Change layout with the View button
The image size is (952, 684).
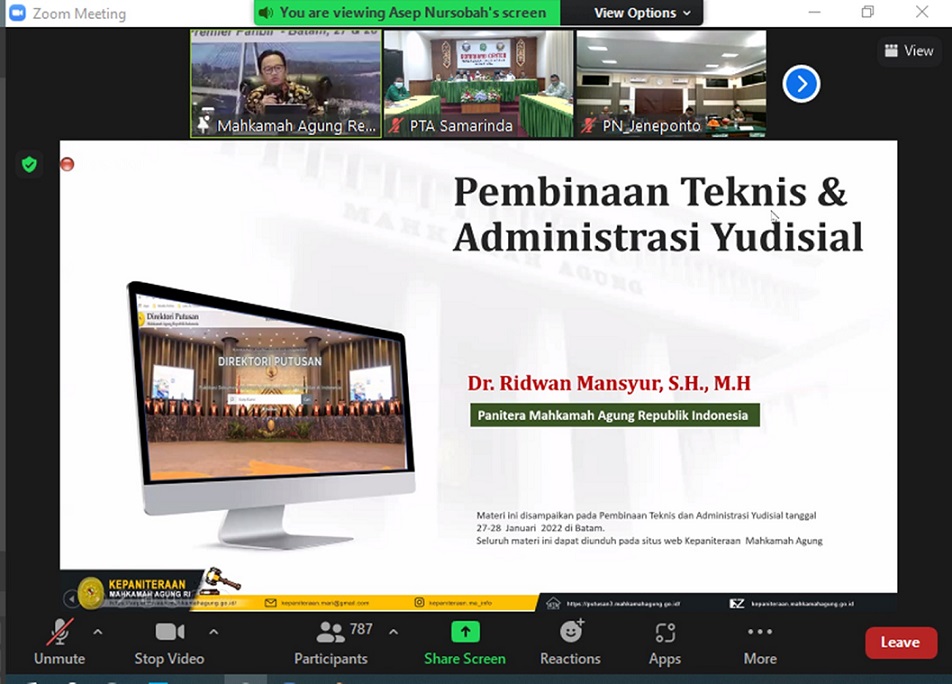(x=909, y=51)
